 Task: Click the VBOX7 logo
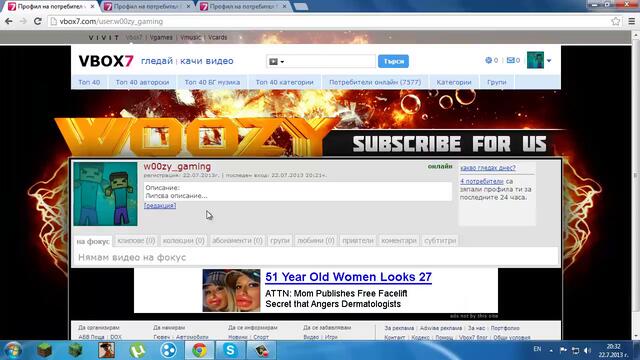[106, 61]
